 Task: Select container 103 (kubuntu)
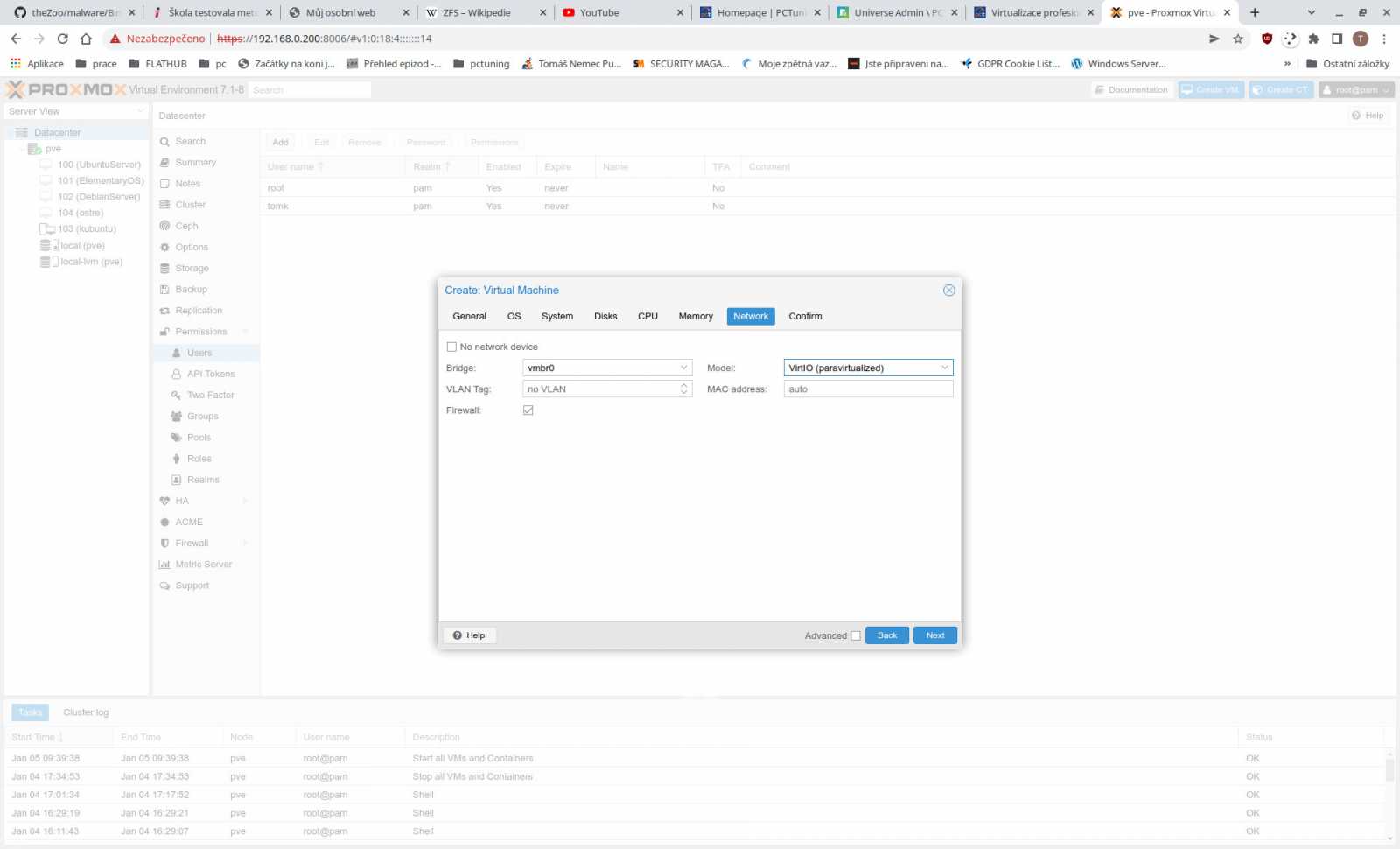(87, 229)
